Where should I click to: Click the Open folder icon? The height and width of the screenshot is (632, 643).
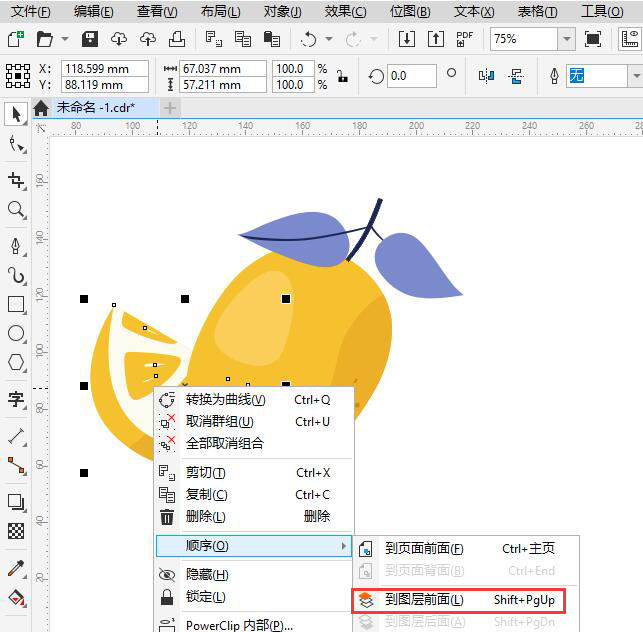44,39
